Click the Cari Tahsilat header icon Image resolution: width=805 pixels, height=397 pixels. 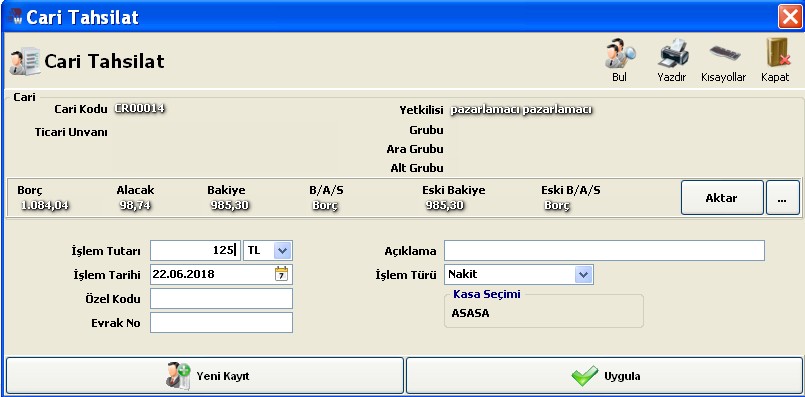24,62
